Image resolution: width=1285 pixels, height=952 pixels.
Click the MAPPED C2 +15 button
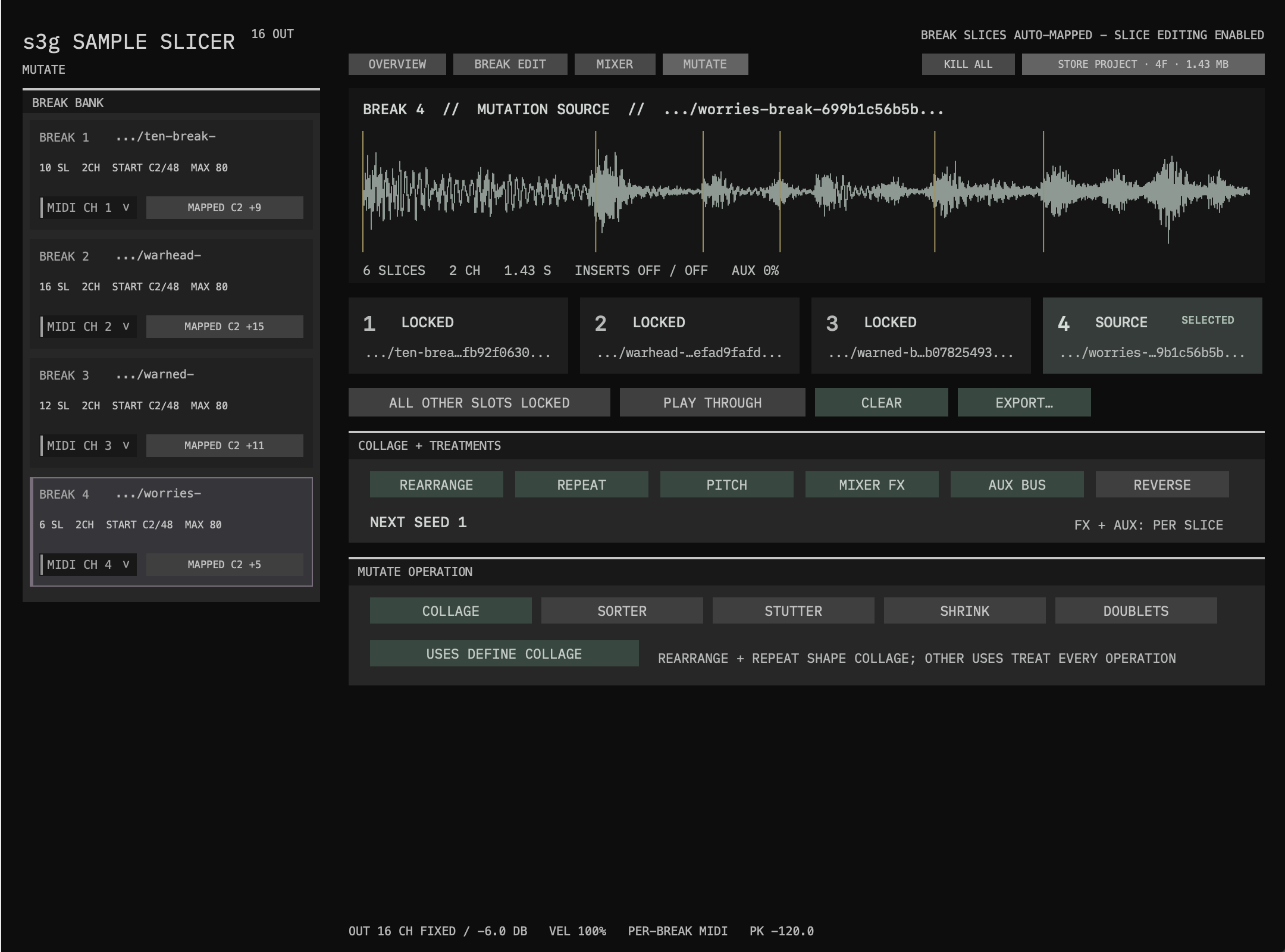(x=224, y=327)
